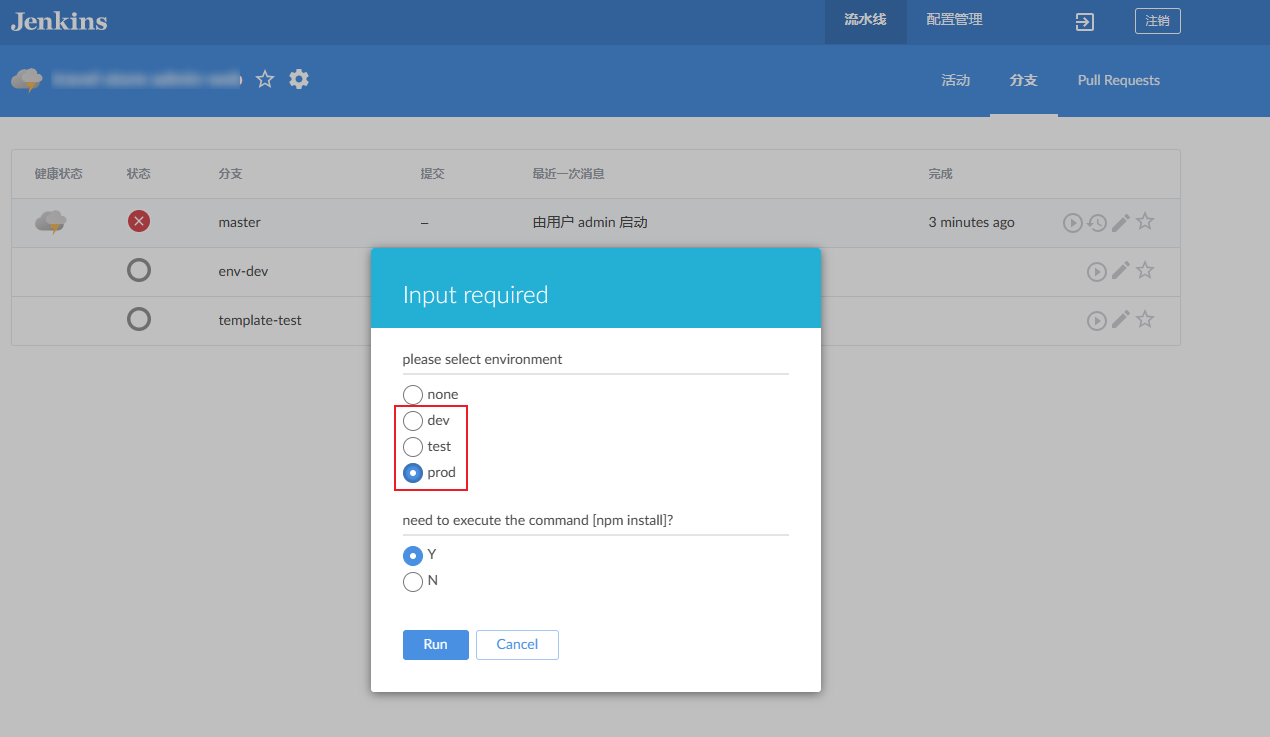This screenshot has width=1270, height=737.
Task: Click the history icon in master row
Action: (1097, 223)
